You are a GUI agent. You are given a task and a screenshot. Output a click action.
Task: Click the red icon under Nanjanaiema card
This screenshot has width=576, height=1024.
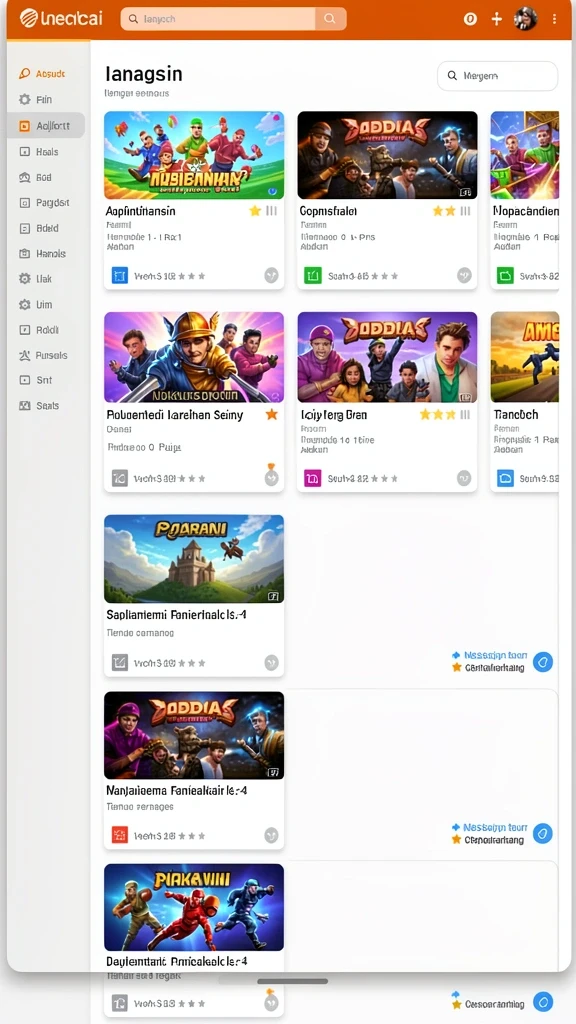point(120,835)
